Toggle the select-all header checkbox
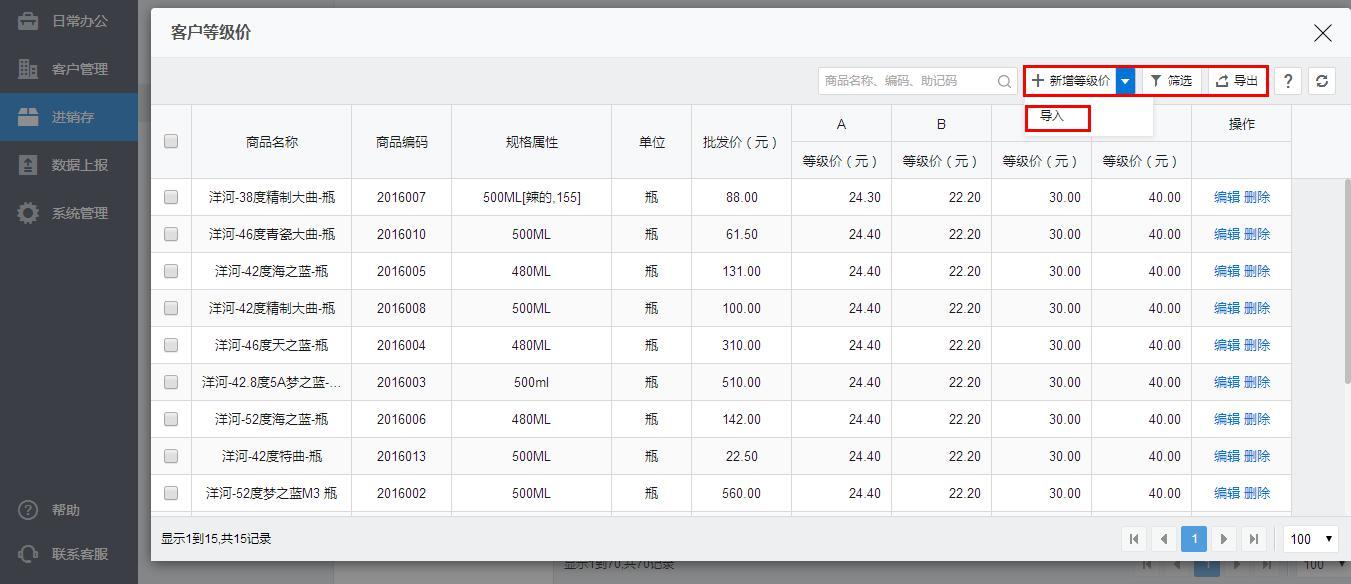 click(171, 141)
